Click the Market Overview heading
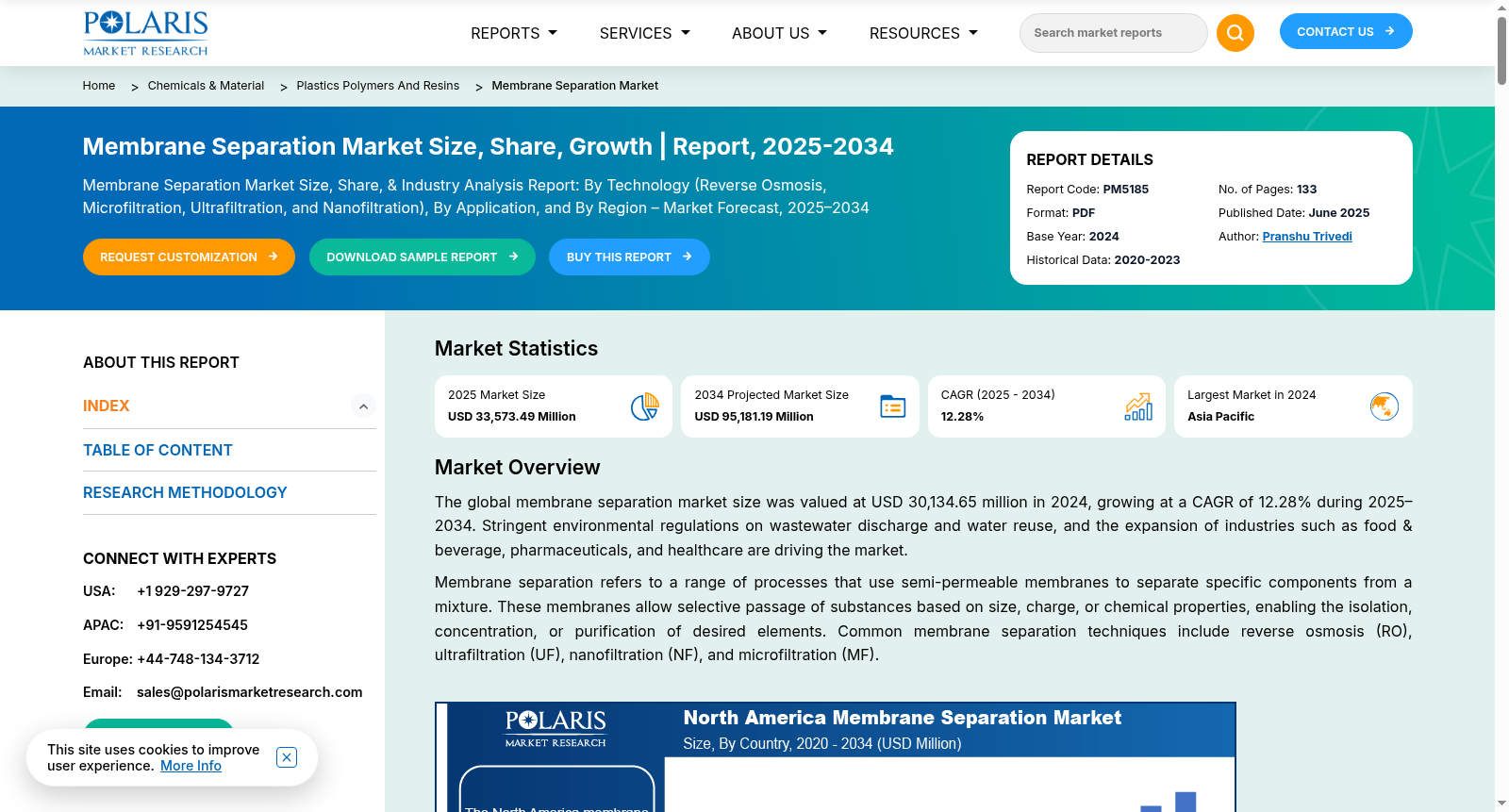 coord(517,468)
